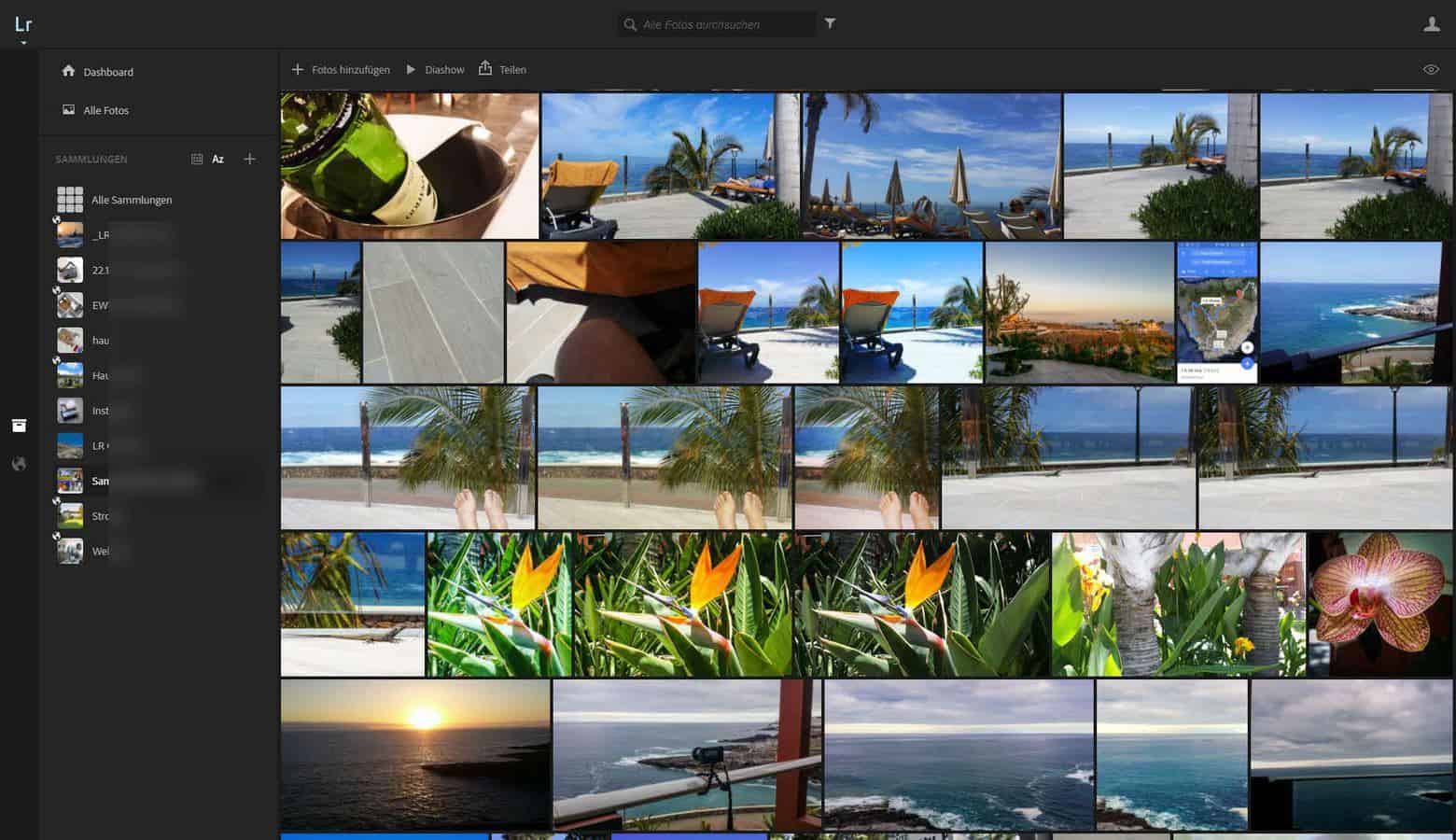
Task: Go to Dashboard
Action: [107, 72]
